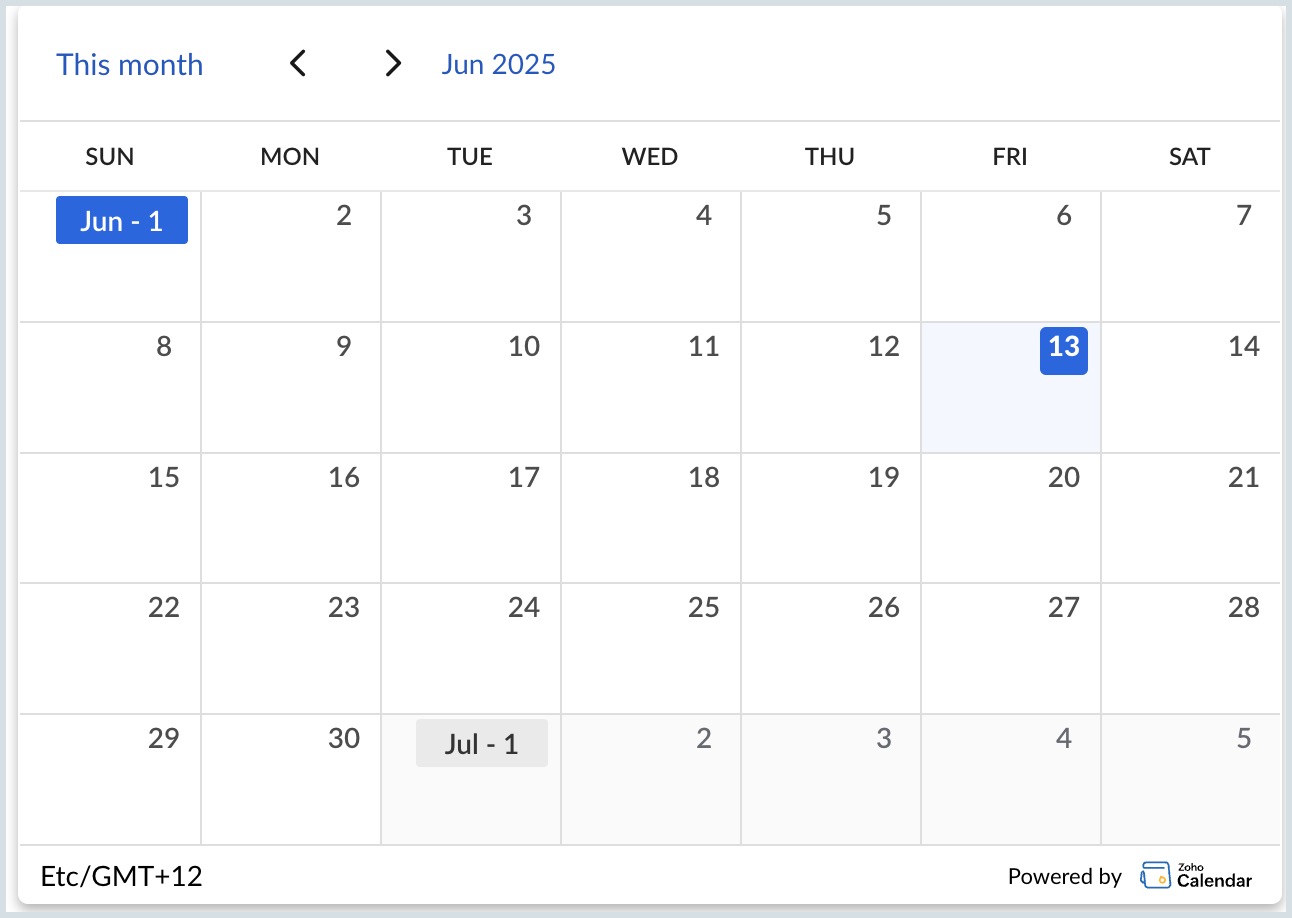Viewport: 1292px width, 918px height.
Task: Click the 'This month' link
Action: [x=129, y=65]
